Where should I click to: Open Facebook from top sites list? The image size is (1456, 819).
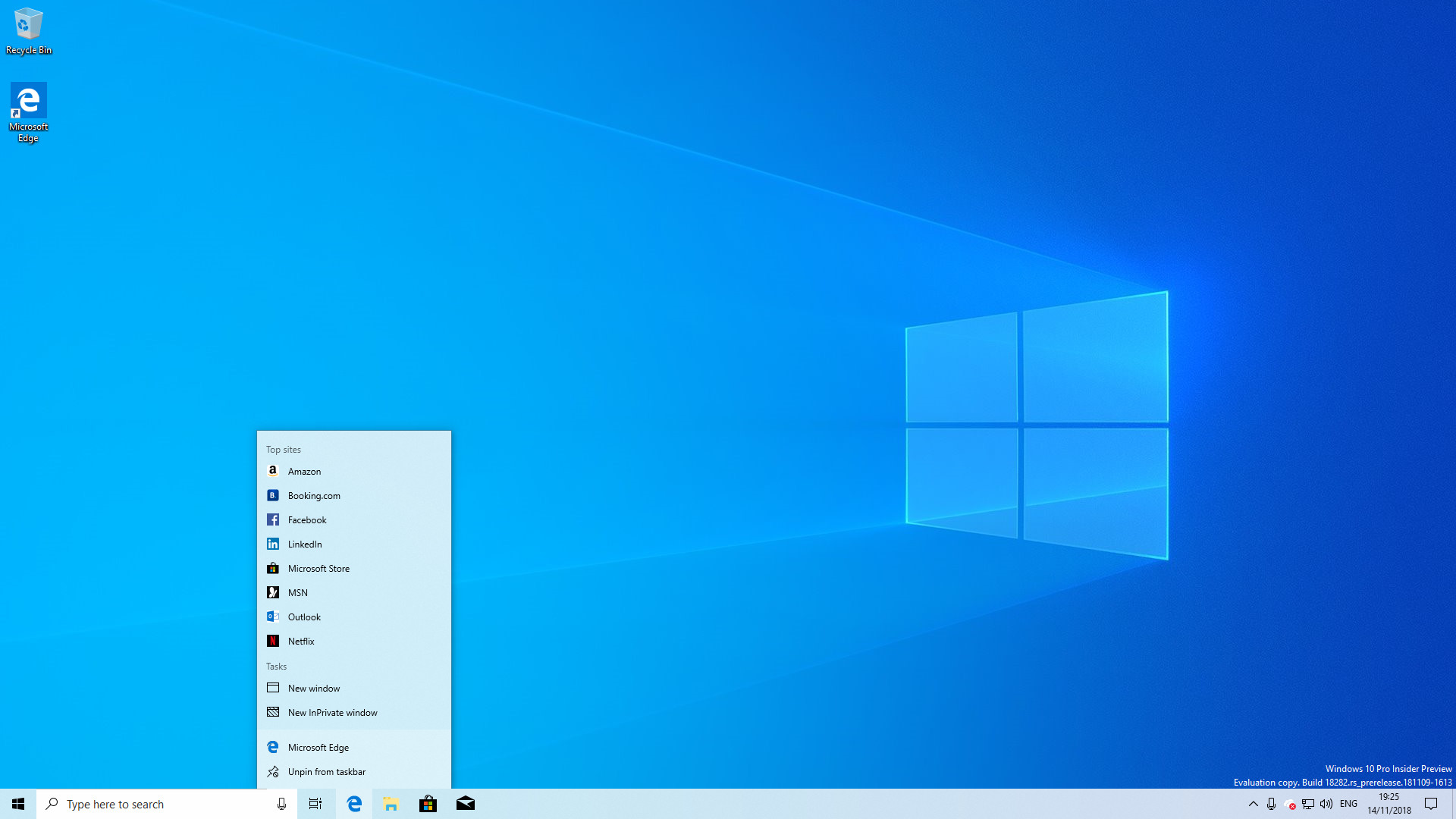coord(307,519)
